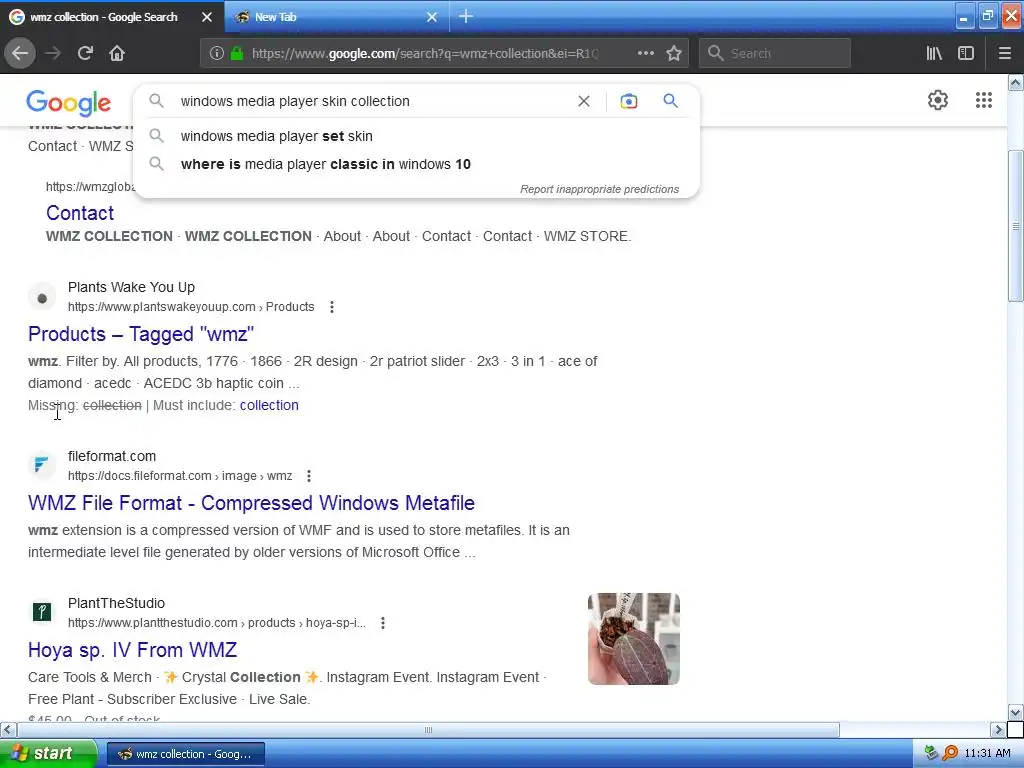Clear the Google search query with X

(584, 101)
